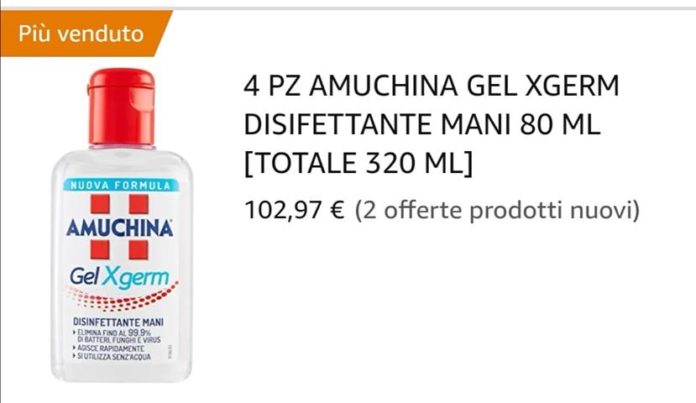The height and width of the screenshot is (403, 696).
Task: Click the euro symbol beside the price
Action: [337, 210]
